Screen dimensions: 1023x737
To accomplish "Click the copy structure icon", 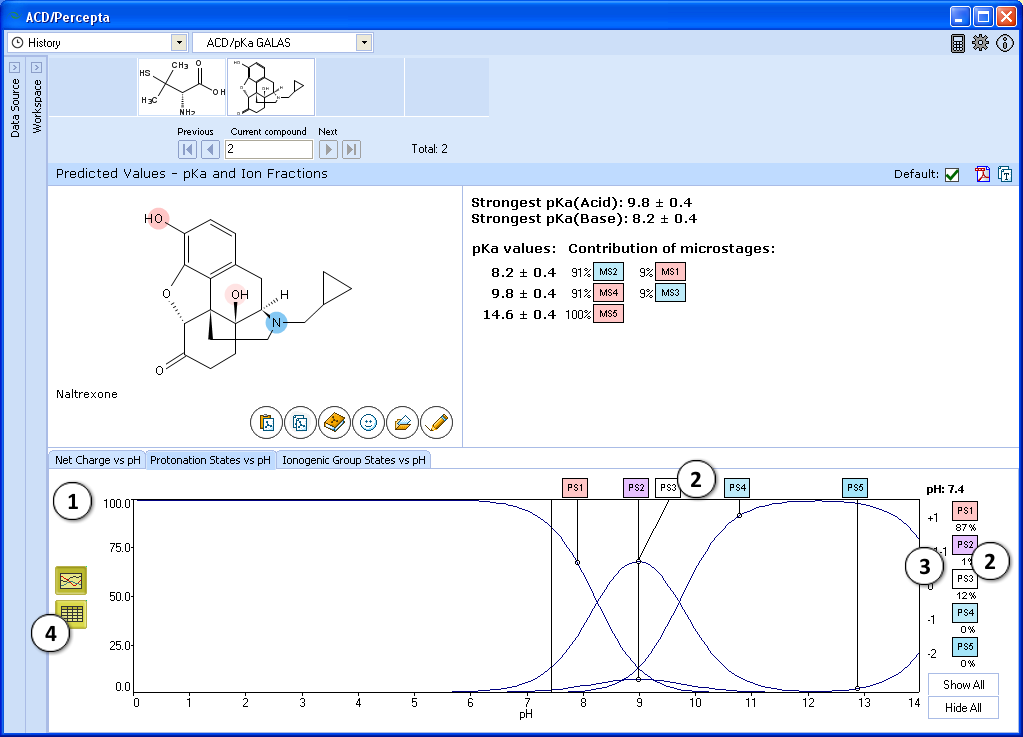I will point(300,423).
